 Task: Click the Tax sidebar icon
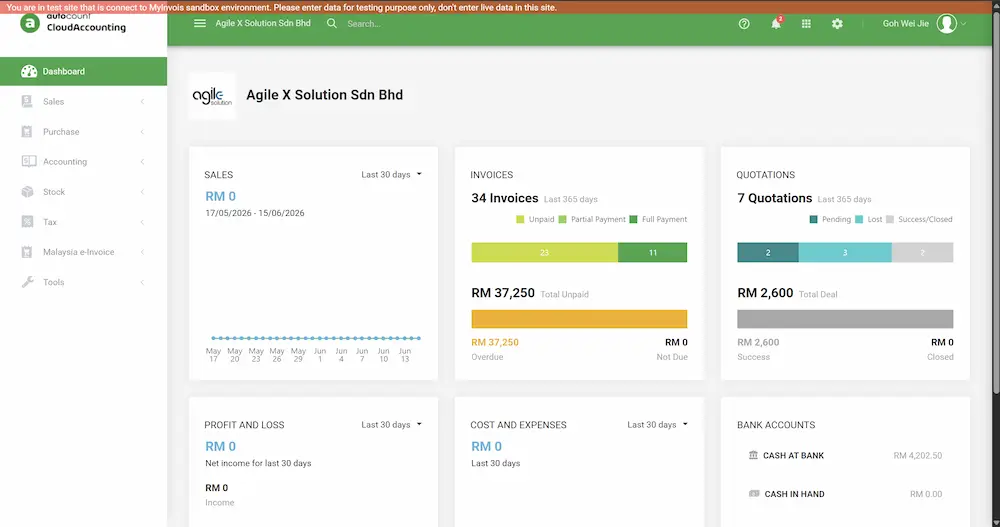click(x=27, y=221)
